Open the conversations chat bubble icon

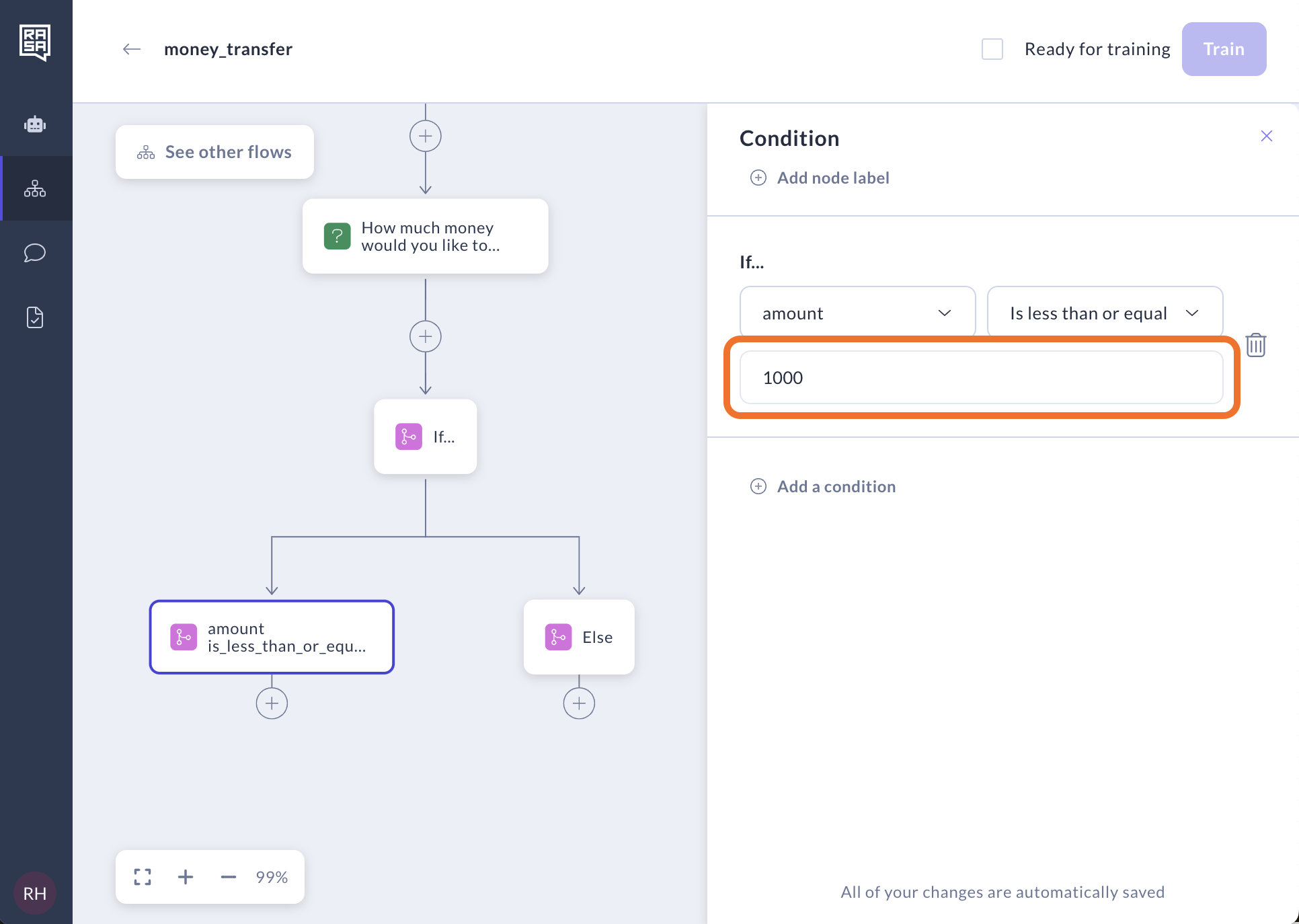click(35, 253)
